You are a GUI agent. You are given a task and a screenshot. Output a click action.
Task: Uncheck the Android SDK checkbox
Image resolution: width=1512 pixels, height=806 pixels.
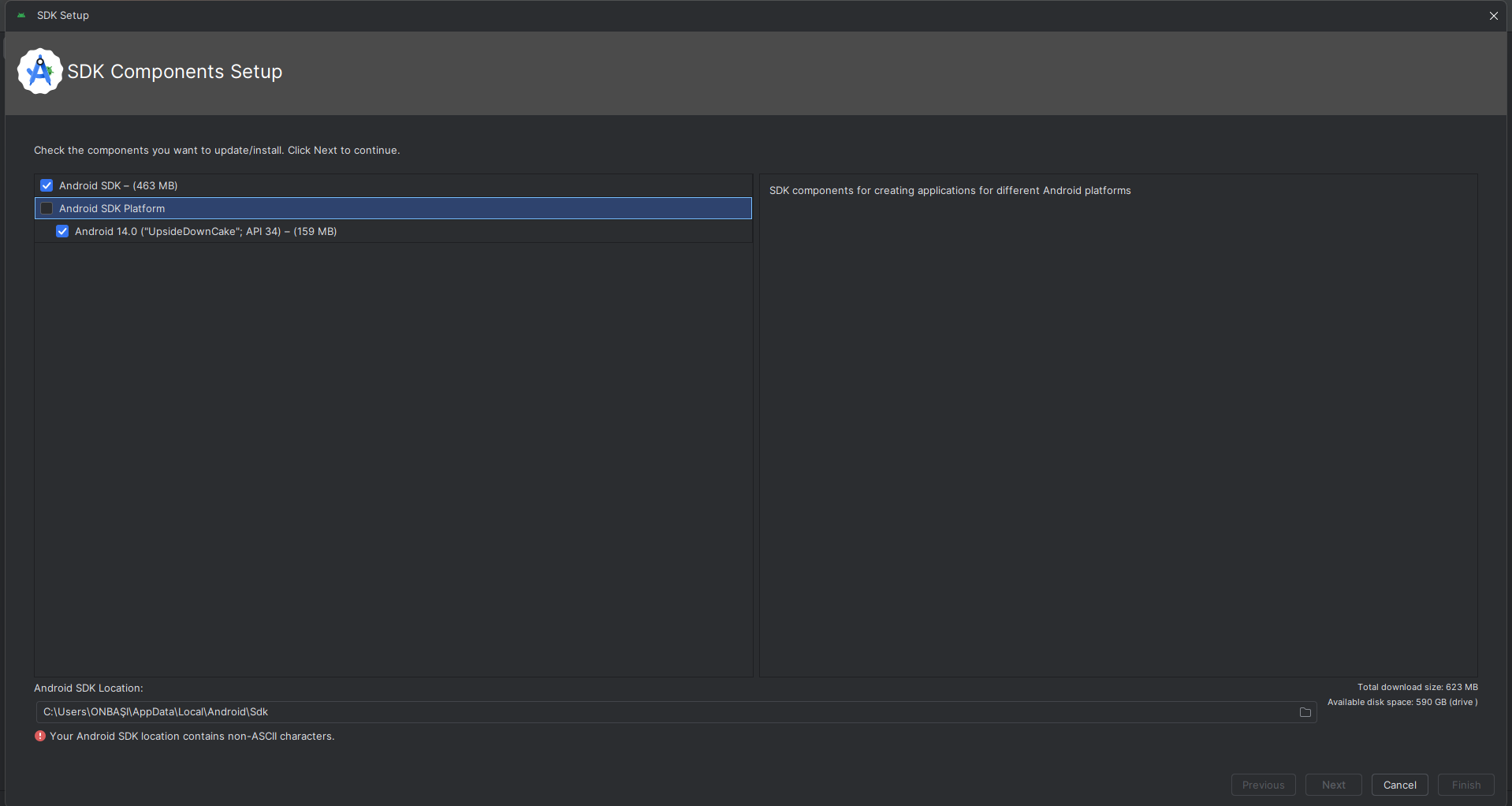pyautogui.click(x=47, y=185)
